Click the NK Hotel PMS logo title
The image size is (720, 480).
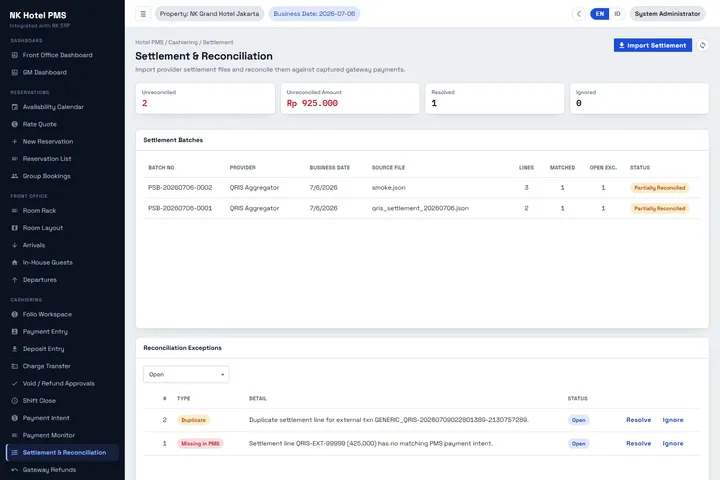tap(38, 15)
